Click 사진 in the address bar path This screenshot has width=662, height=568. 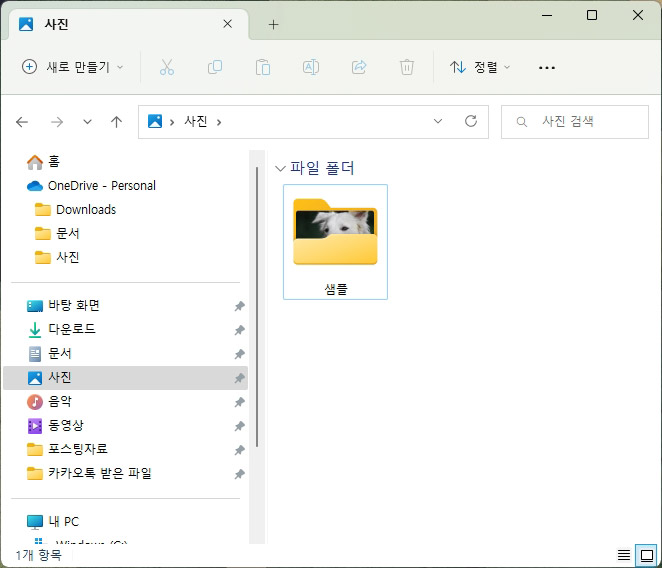[195, 122]
